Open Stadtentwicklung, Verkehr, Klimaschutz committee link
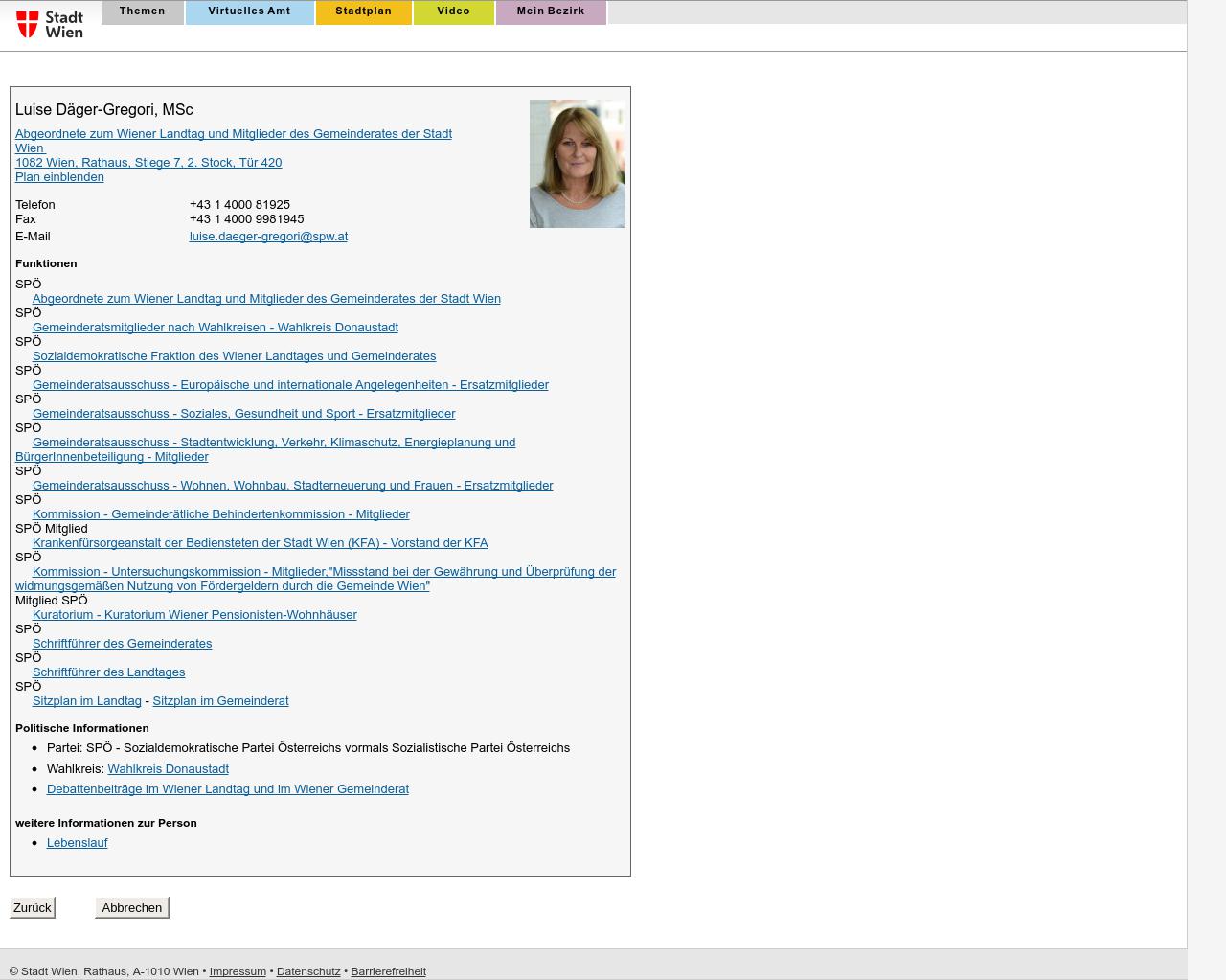Image resolution: width=1226 pixels, height=980 pixels. point(274,443)
